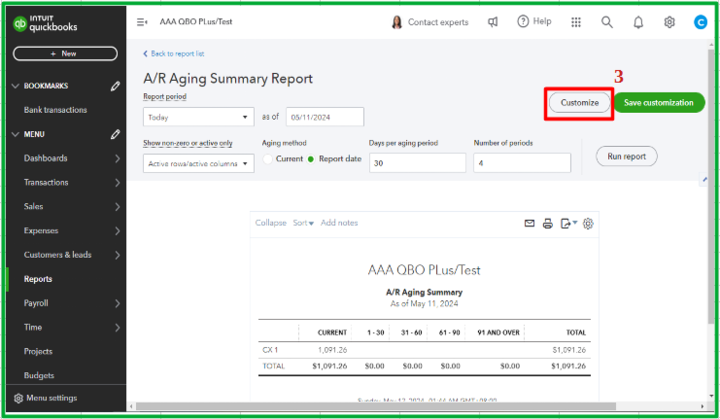Collapse the MENU section

tap(15, 134)
